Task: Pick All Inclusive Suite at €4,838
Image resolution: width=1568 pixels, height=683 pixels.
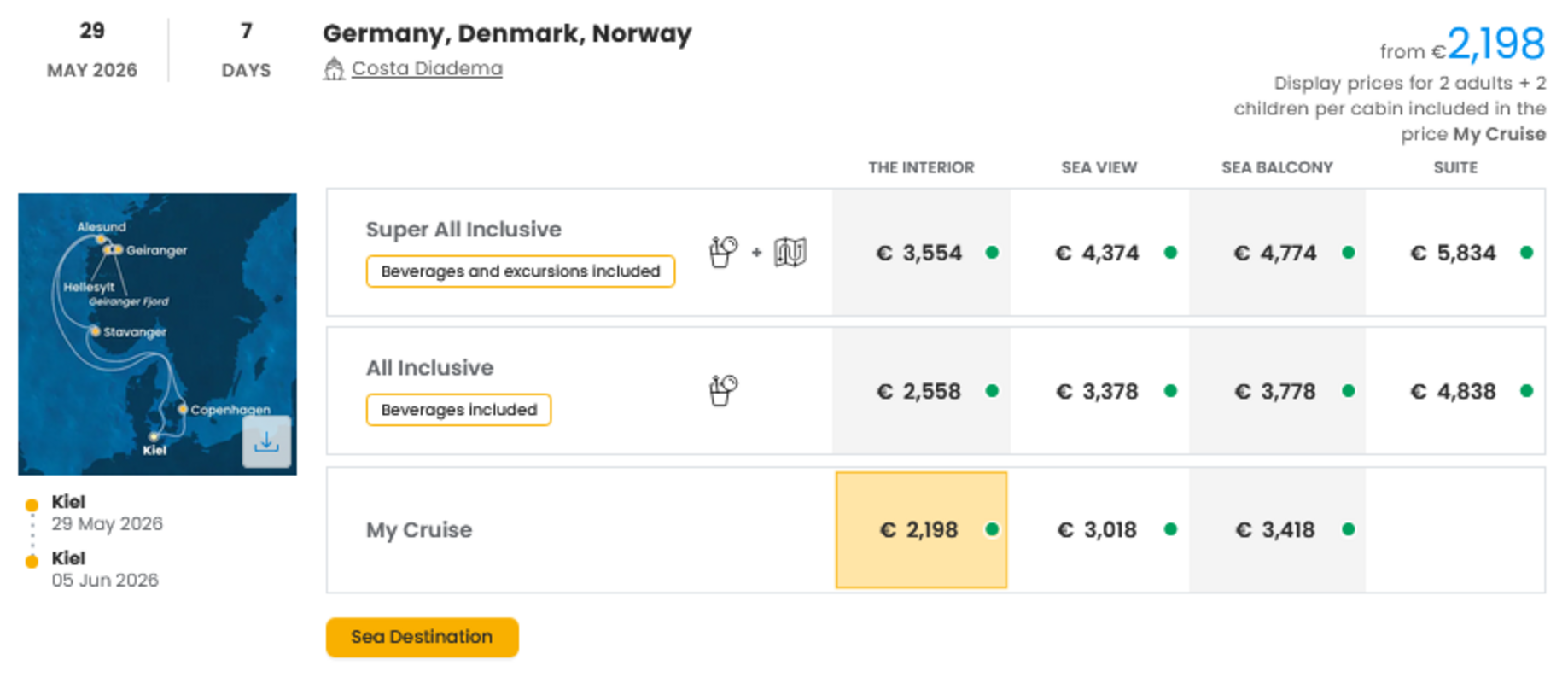Action: (x=1454, y=392)
